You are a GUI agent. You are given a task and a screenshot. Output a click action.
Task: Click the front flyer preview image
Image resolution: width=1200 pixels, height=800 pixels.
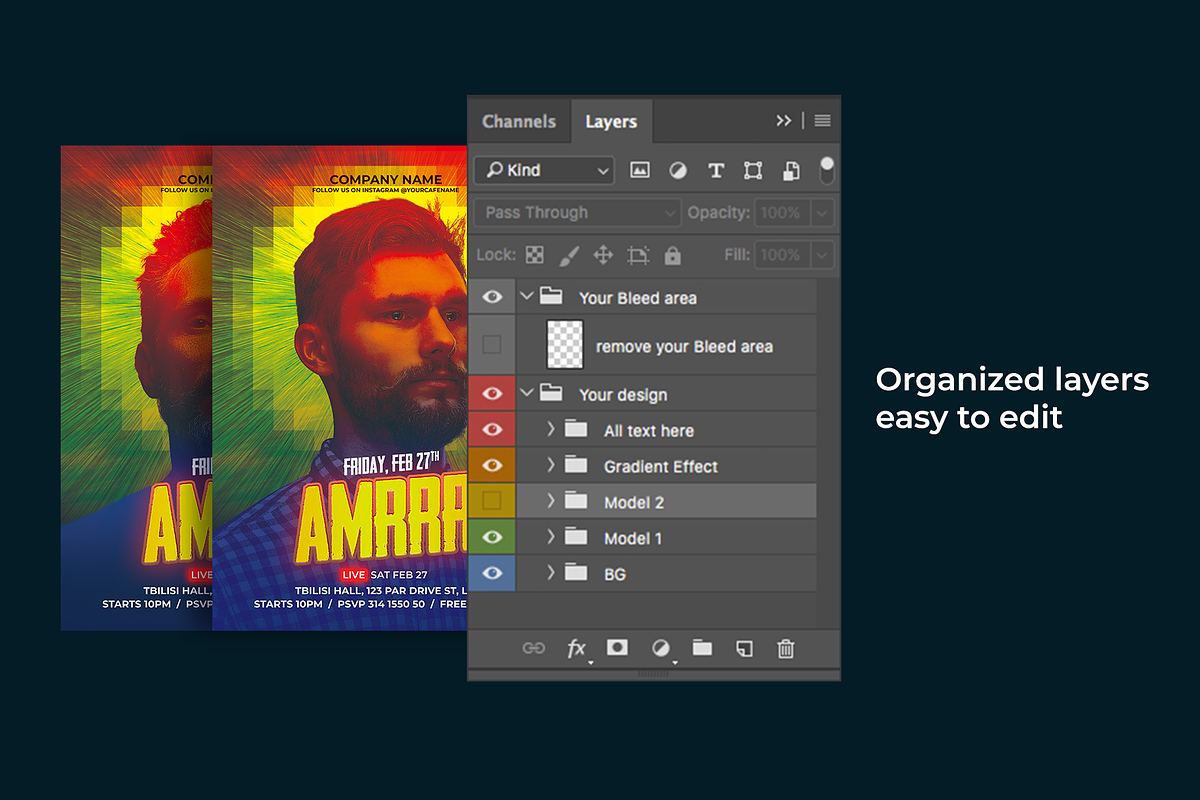pos(340,389)
